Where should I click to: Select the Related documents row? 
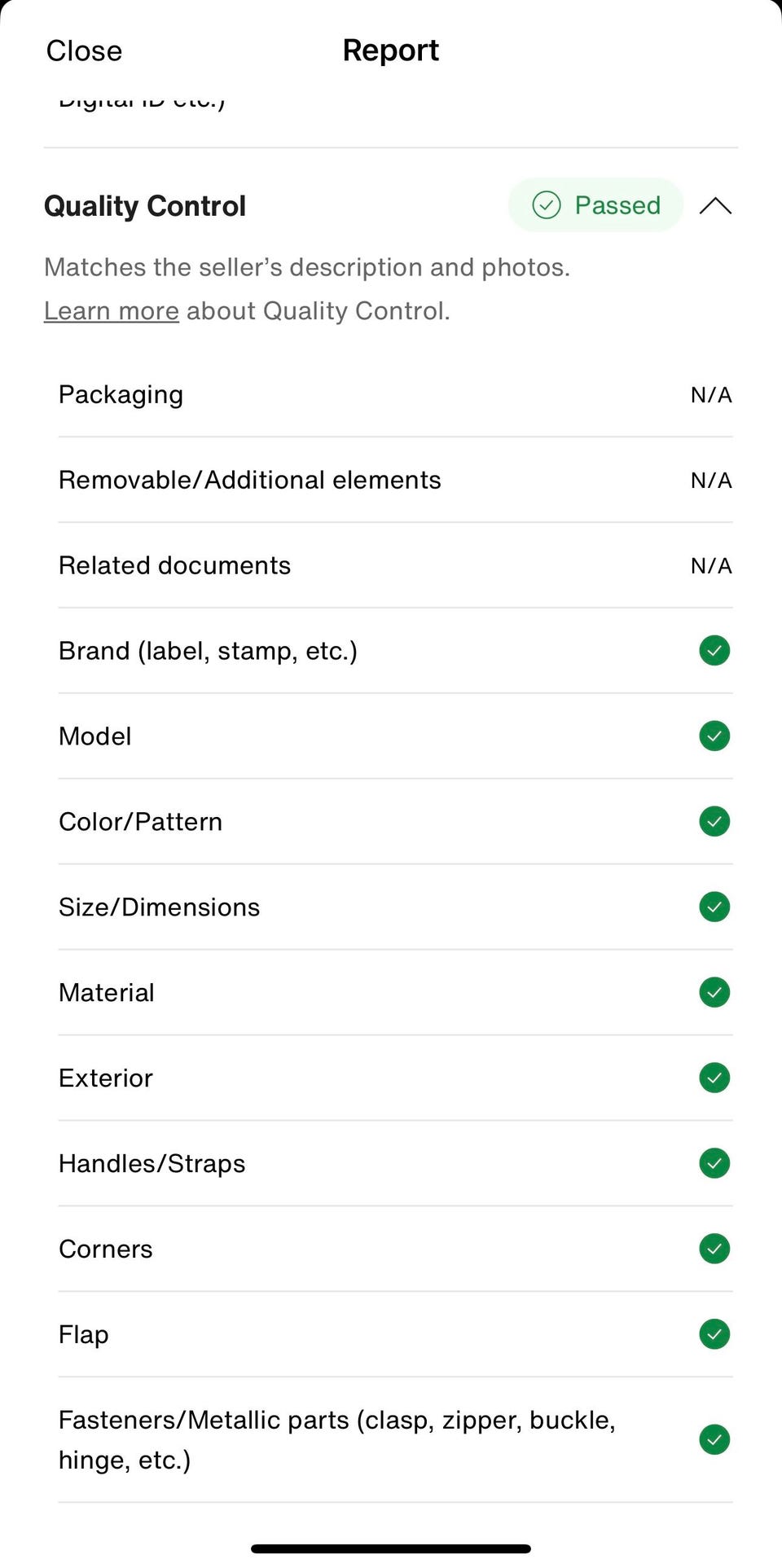(174, 566)
